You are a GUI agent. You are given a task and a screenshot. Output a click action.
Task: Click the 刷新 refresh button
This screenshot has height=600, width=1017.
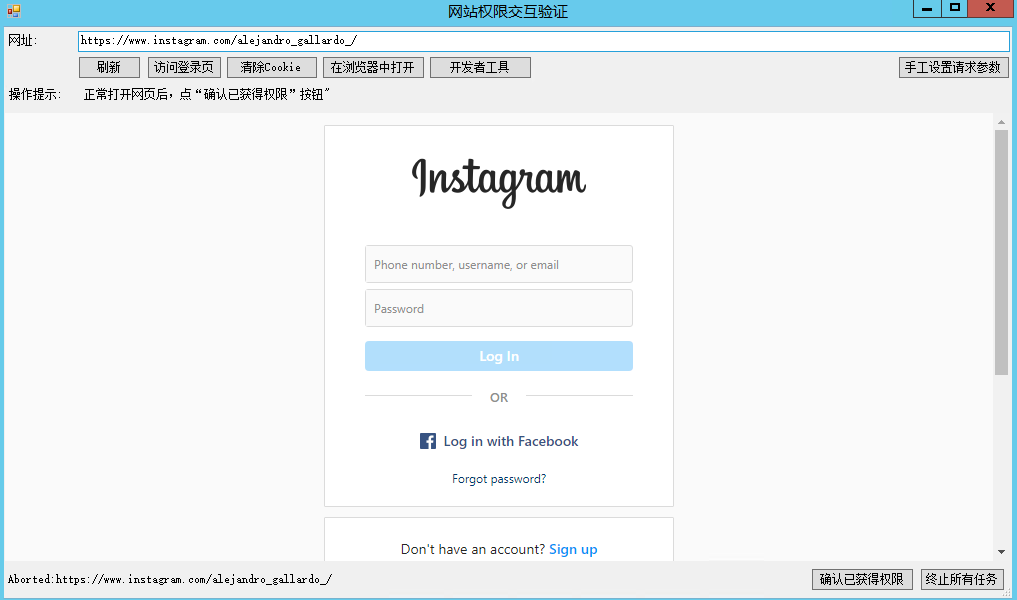click(109, 67)
